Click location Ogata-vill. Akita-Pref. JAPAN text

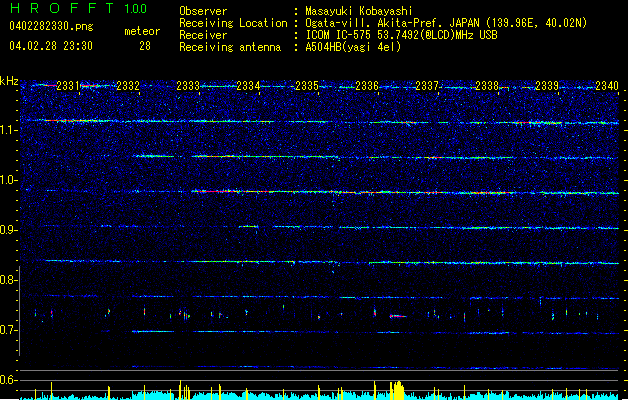click(x=393, y=23)
